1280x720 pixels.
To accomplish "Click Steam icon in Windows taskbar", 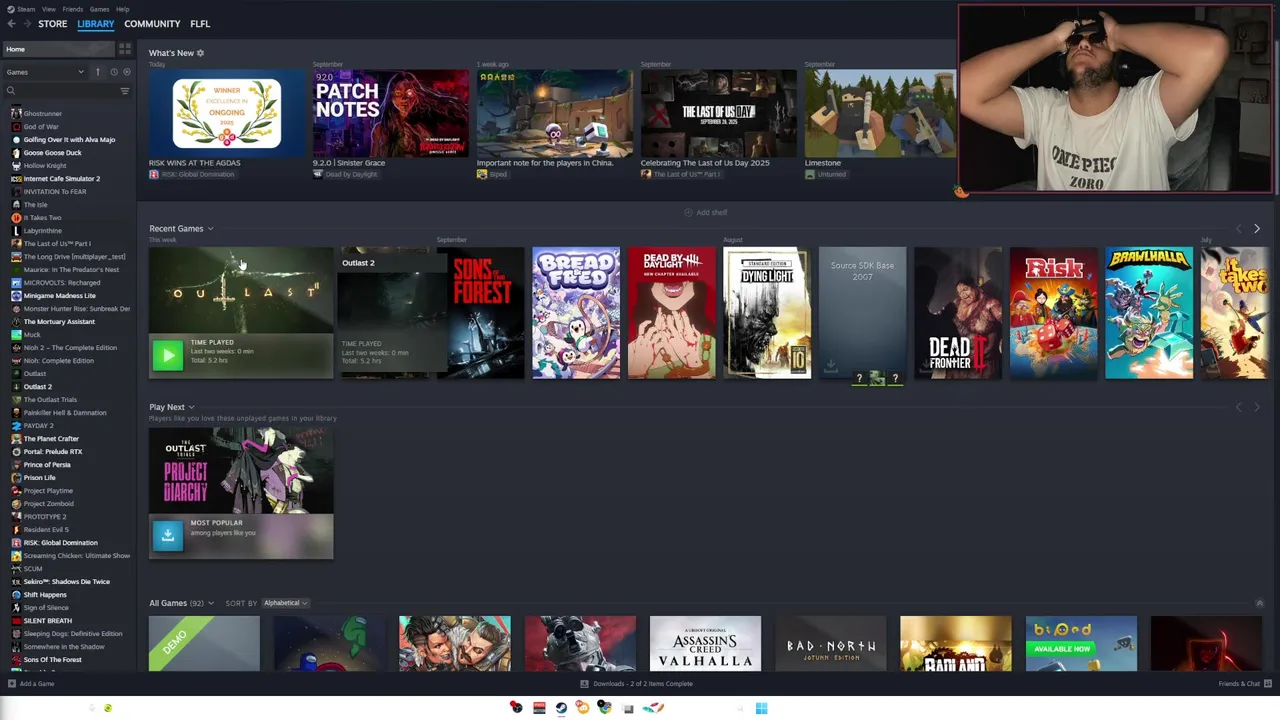I will click(561, 708).
